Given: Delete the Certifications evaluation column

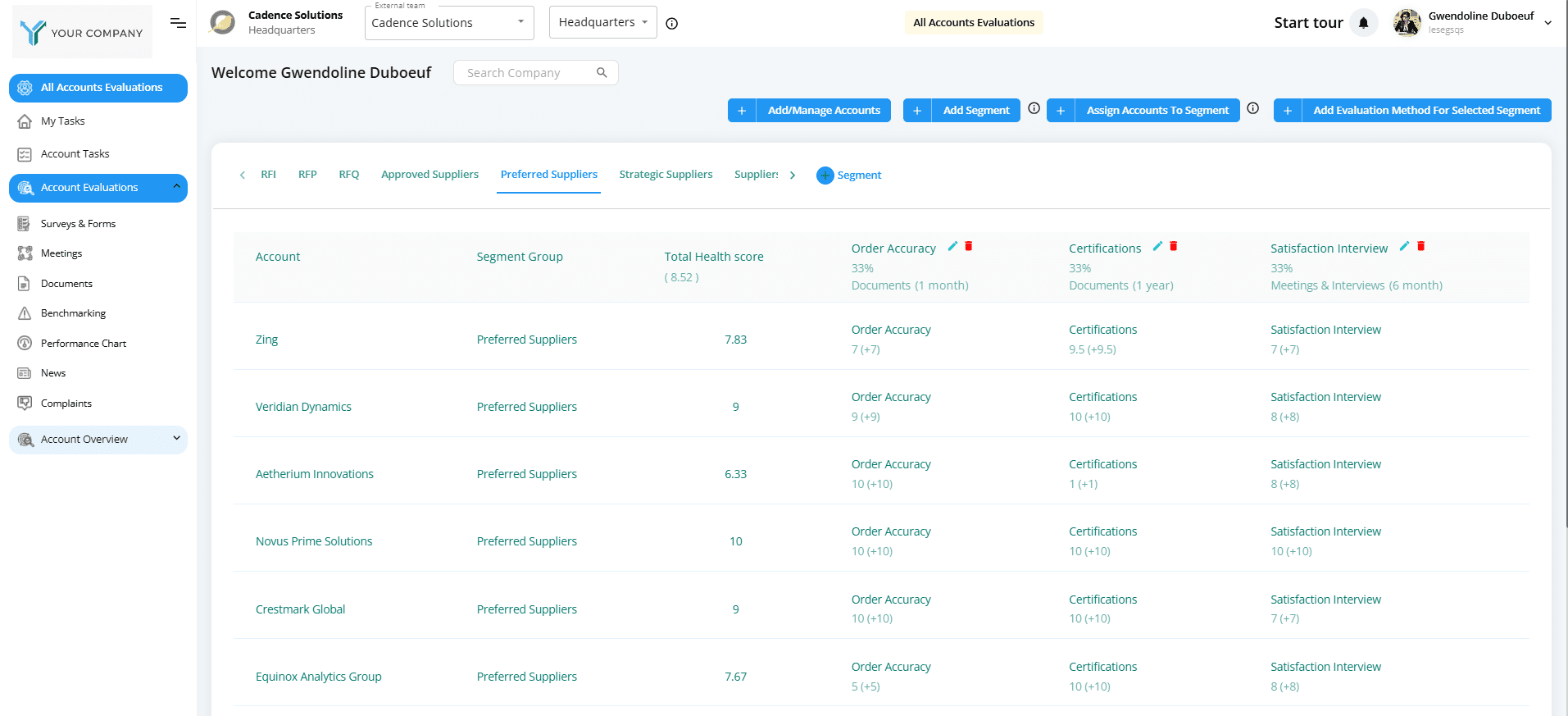Looking at the screenshot, I should [1173, 246].
